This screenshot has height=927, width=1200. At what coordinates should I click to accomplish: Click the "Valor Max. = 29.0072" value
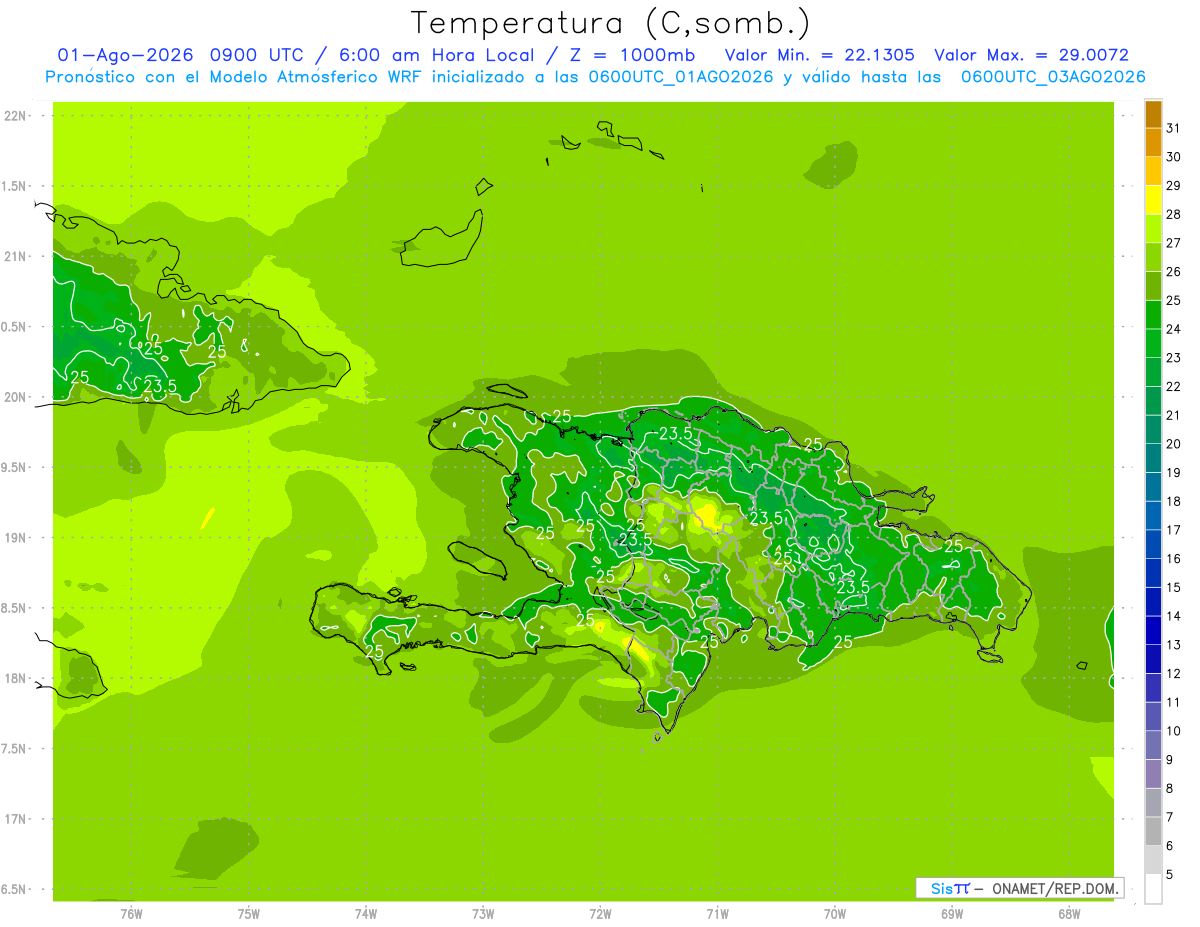(1032, 55)
